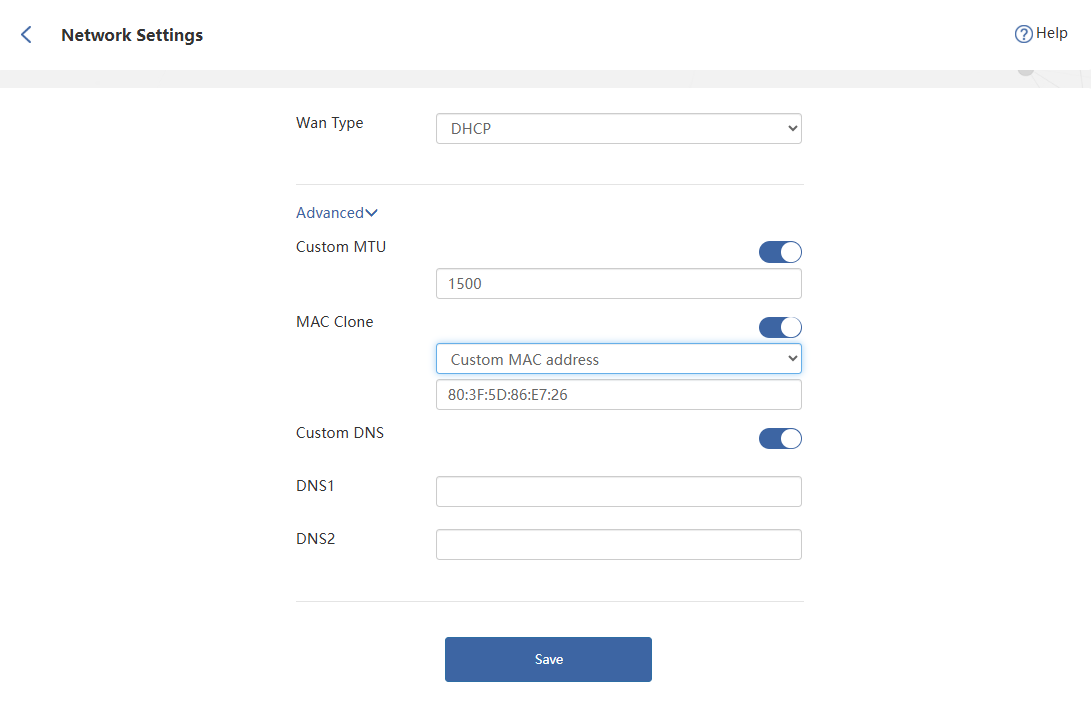The width and height of the screenshot is (1091, 716).
Task: Click the MAC address input field
Action: [618, 395]
